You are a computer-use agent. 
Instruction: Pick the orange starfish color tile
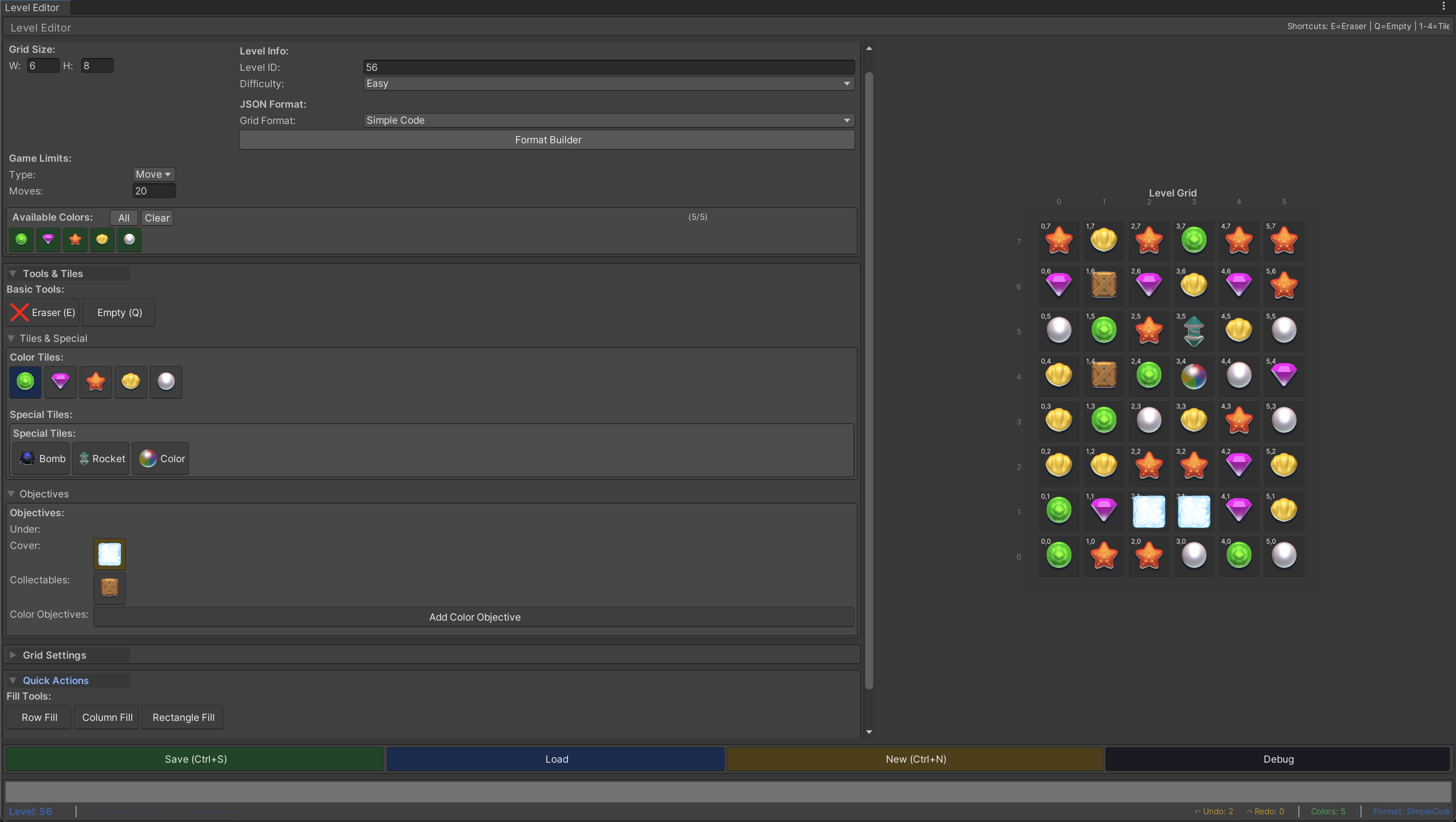tap(95, 382)
